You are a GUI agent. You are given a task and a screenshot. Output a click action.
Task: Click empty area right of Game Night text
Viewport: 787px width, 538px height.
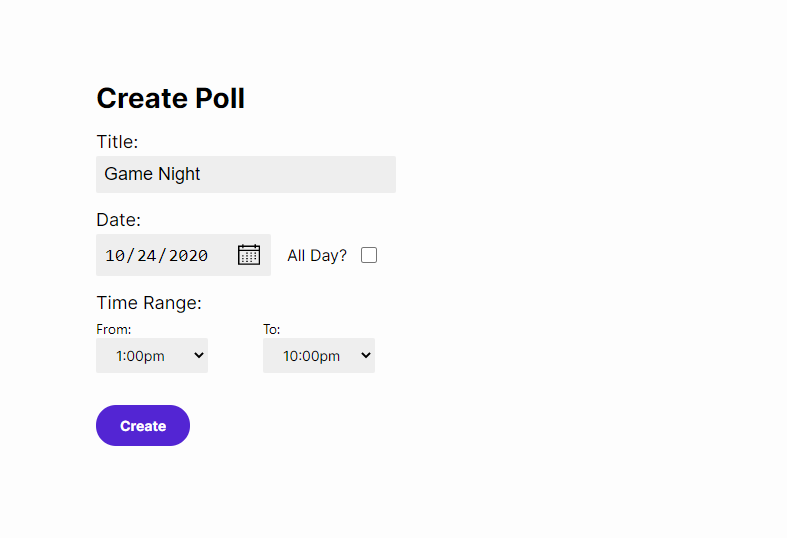point(297,174)
